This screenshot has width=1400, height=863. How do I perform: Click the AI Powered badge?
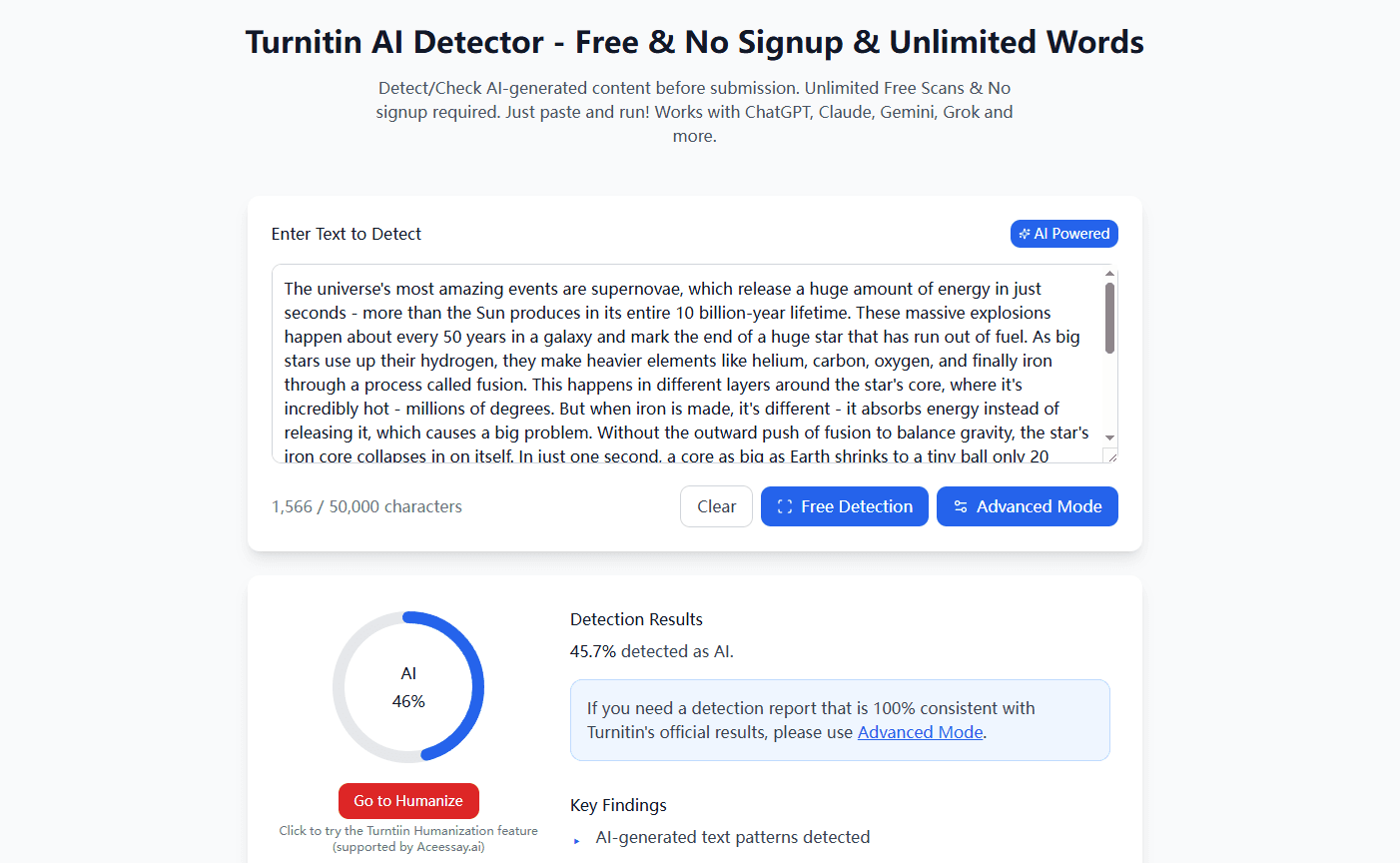(x=1064, y=234)
